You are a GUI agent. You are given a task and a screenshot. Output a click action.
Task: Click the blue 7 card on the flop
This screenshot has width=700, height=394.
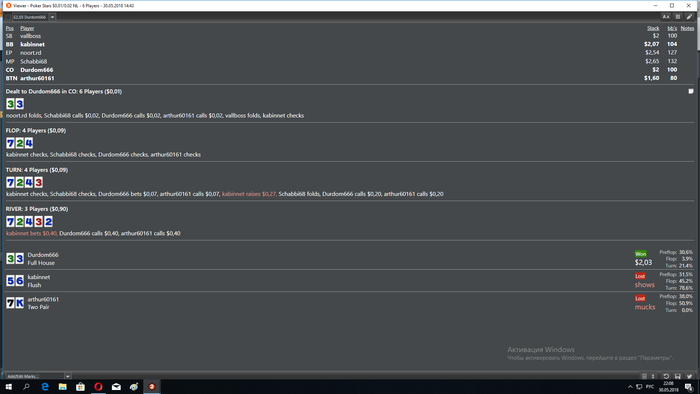pos(10,143)
